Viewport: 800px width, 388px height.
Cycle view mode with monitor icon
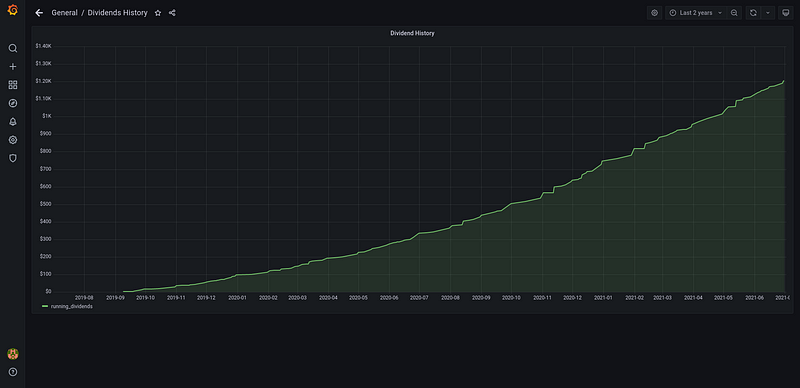(786, 13)
